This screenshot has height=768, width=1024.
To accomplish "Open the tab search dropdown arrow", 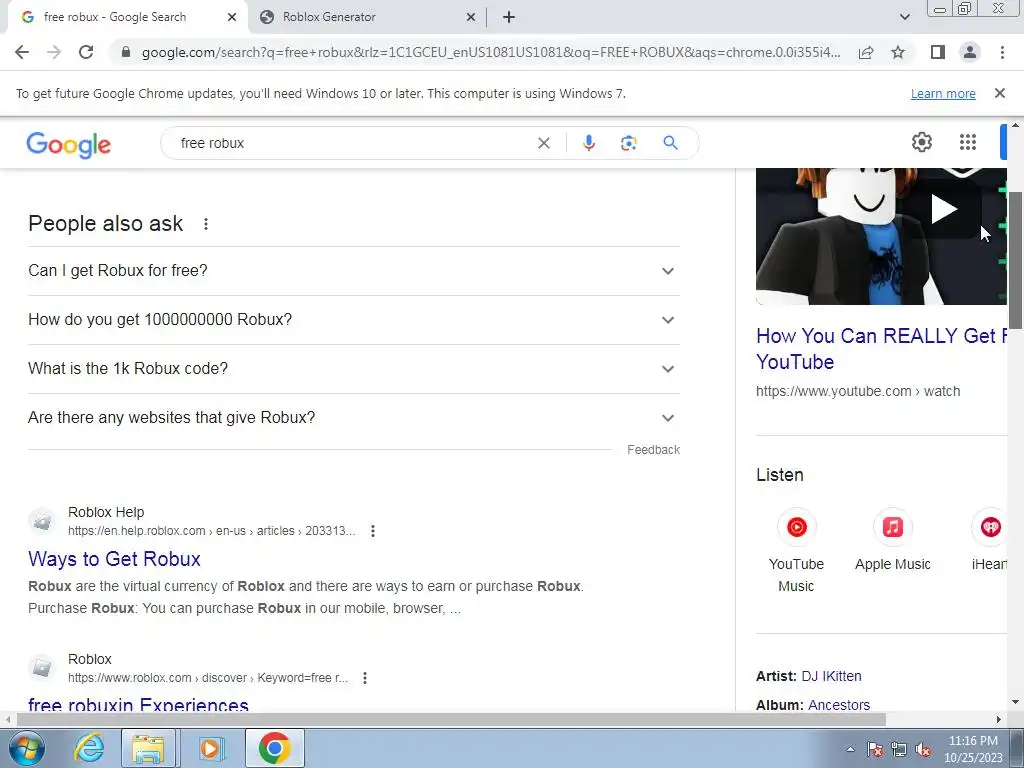I will click(x=904, y=17).
